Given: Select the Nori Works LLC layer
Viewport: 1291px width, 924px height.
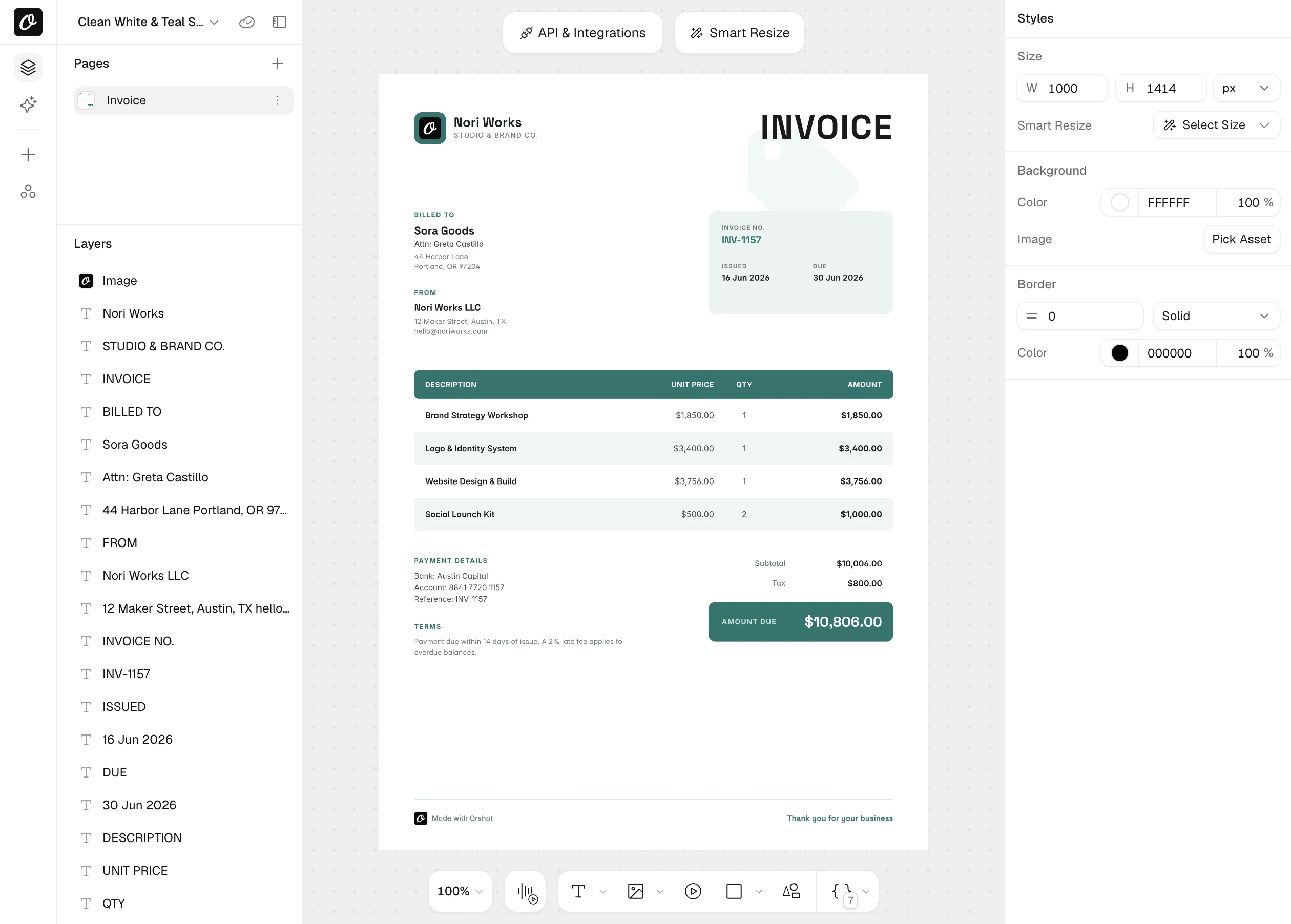Looking at the screenshot, I should [x=183, y=576].
